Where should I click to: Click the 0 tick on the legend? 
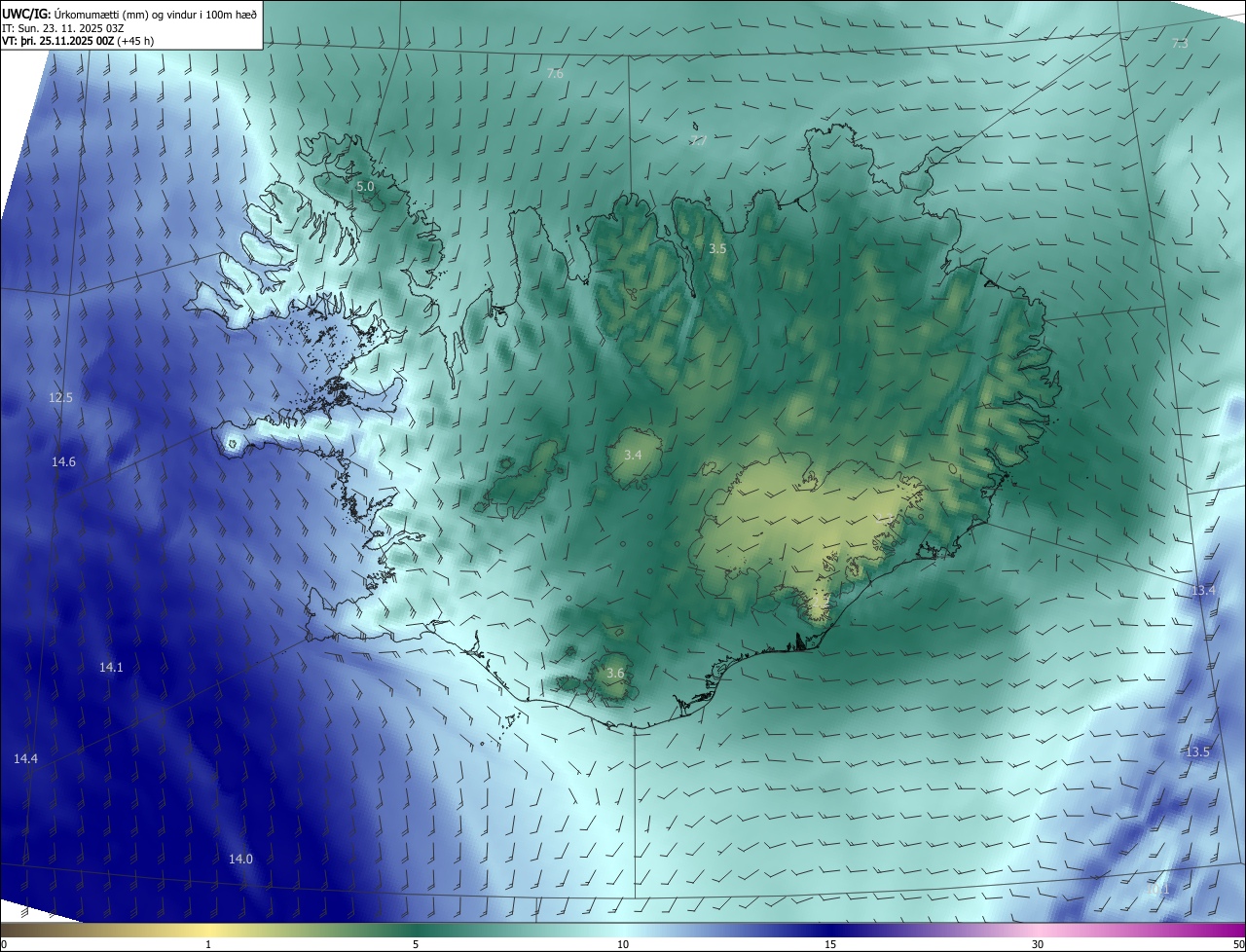point(4,945)
